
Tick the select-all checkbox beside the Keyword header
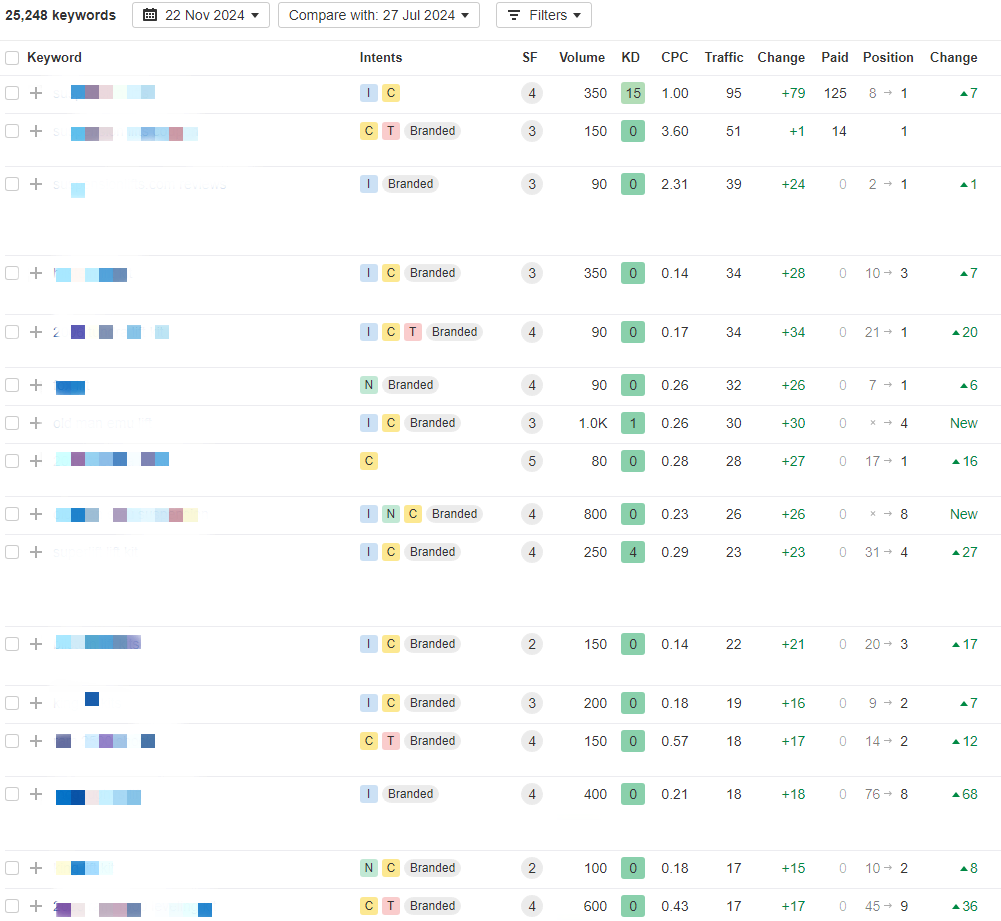coord(12,58)
